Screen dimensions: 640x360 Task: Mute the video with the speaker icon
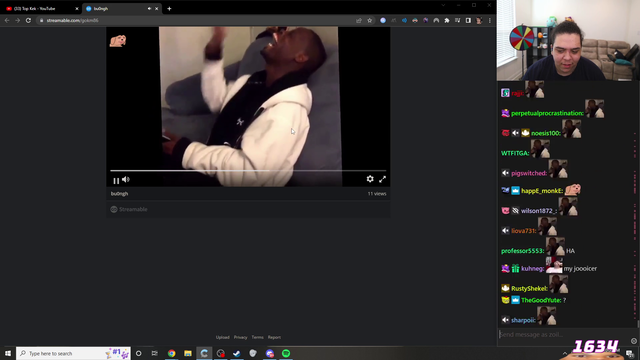pyautogui.click(x=126, y=179)
